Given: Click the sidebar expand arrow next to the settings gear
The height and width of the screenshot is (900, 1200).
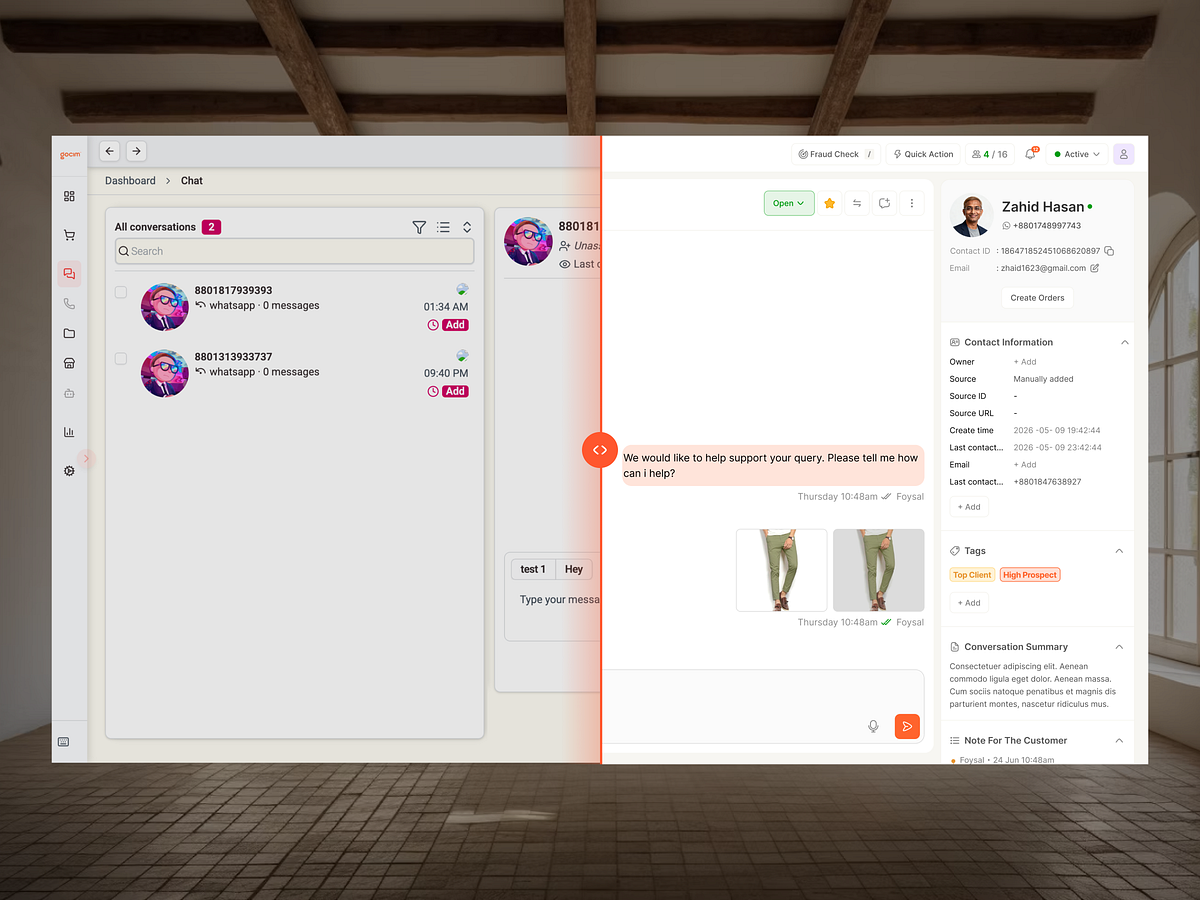Looking at the screenshot, I should pyautogui.click(x=86, y=459).
